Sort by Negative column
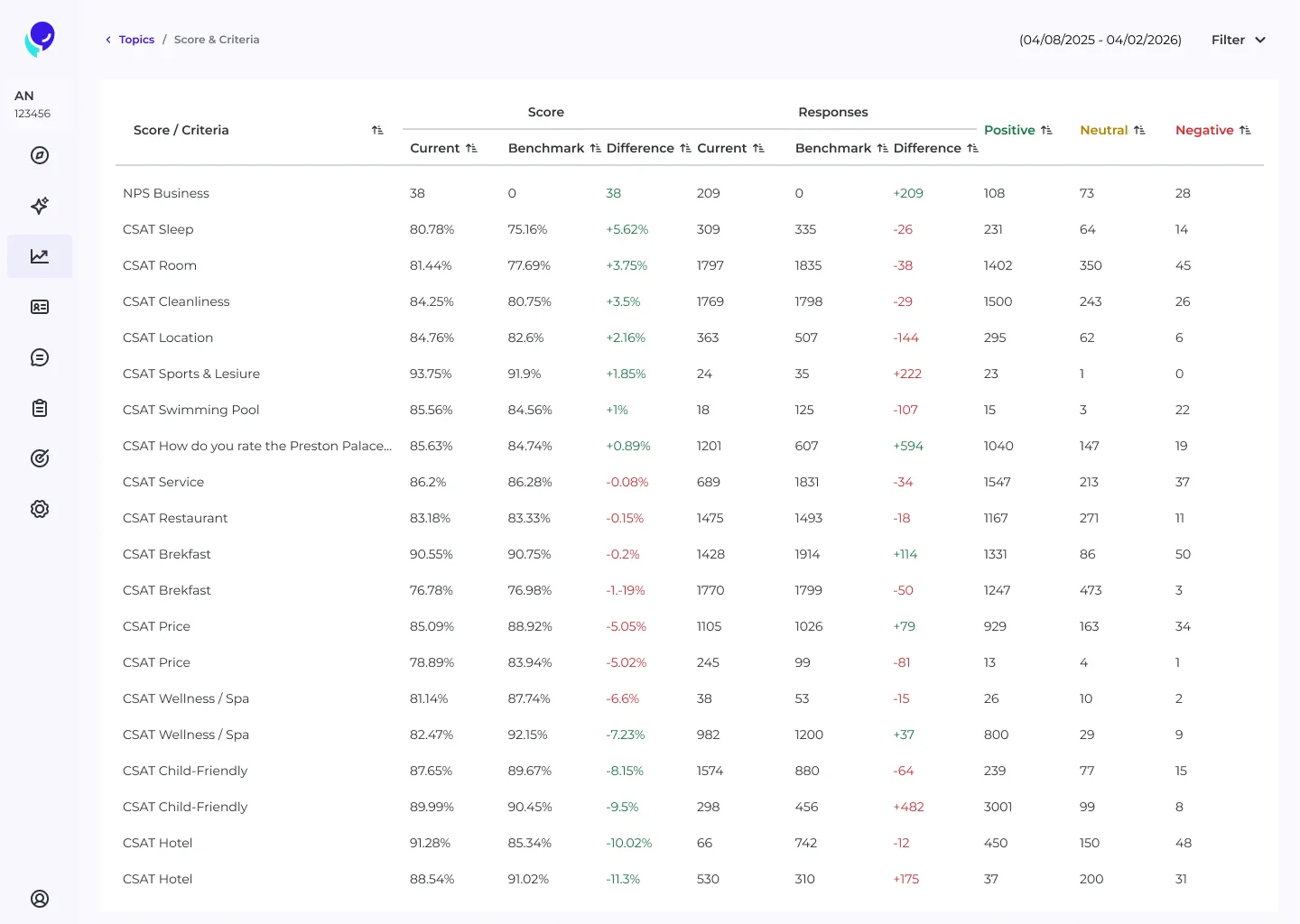 coord(1245,130)
